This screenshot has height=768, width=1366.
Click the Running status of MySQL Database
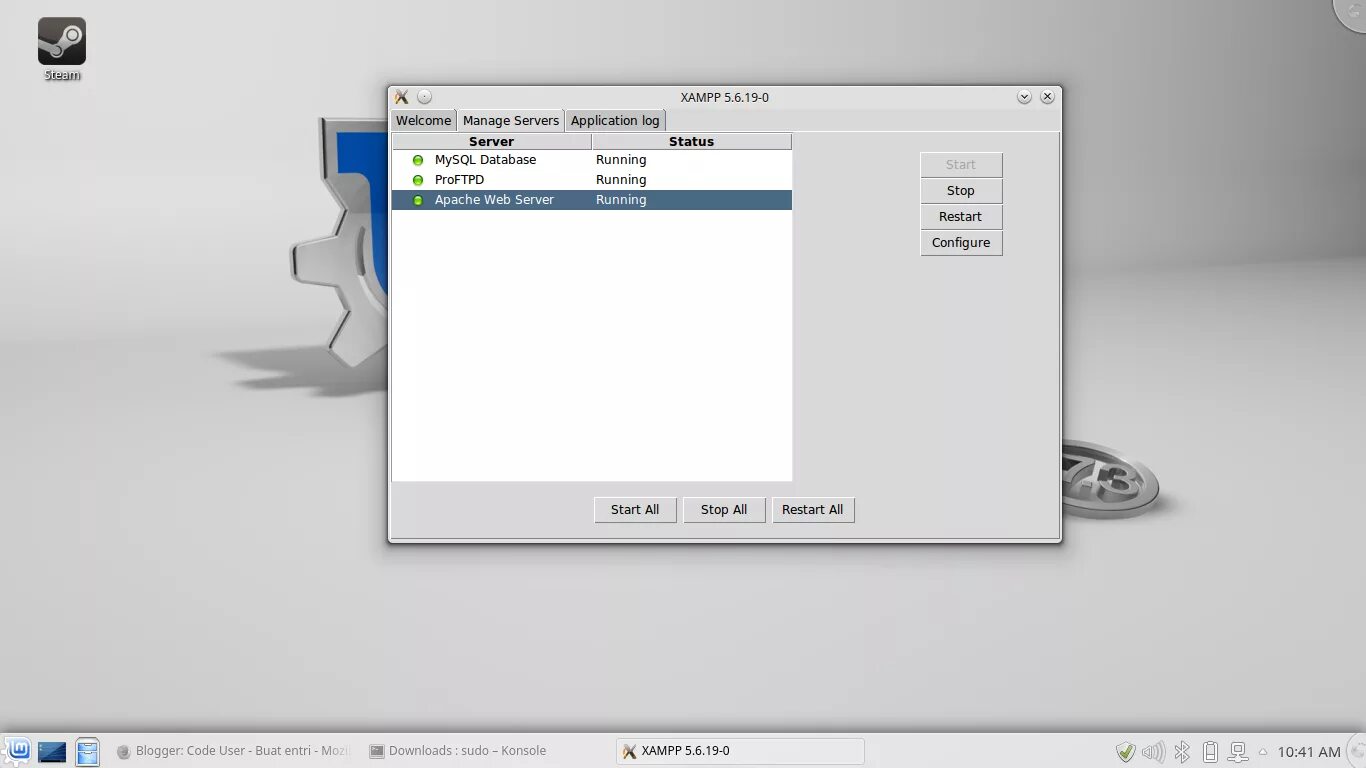[x=621, y=160]
